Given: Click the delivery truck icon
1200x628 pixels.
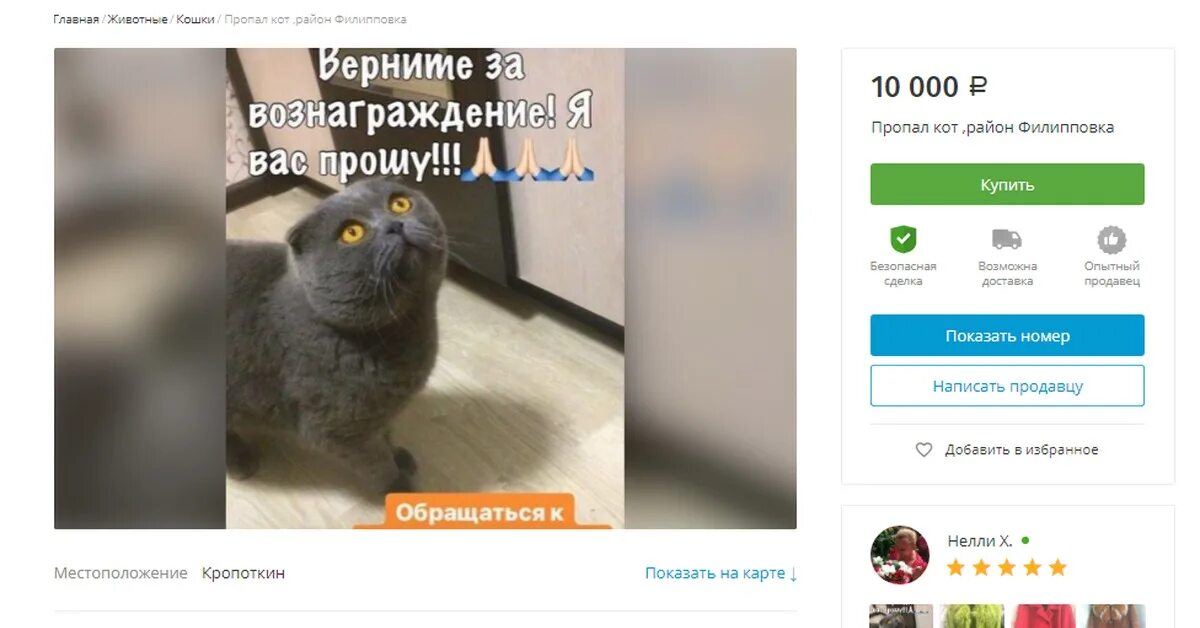Looking at the screenshot, I should point(1007,239).
